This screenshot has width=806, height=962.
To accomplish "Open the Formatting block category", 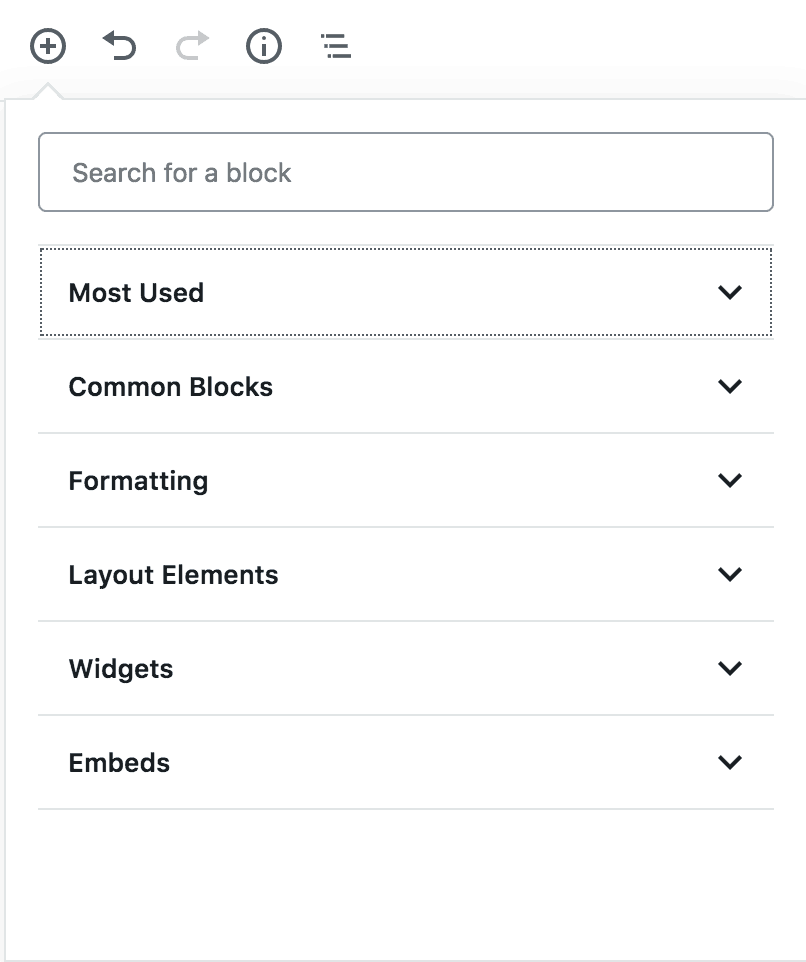I will [x=405, y=481].
